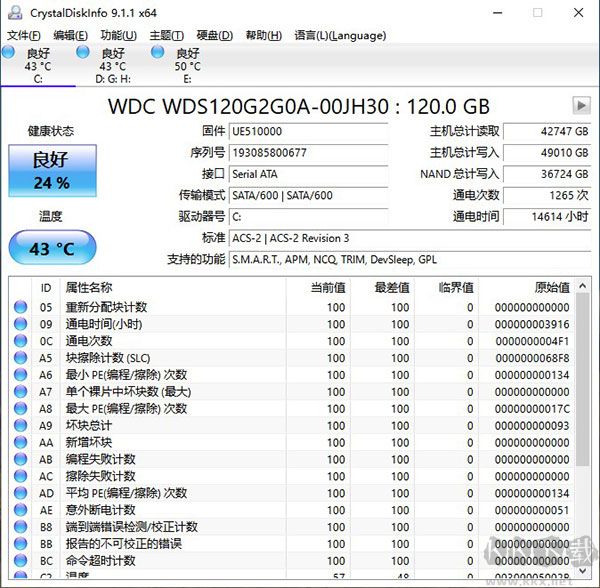
Task: Click the 良好 24 % health status button
Action: [x=52, y=171]
